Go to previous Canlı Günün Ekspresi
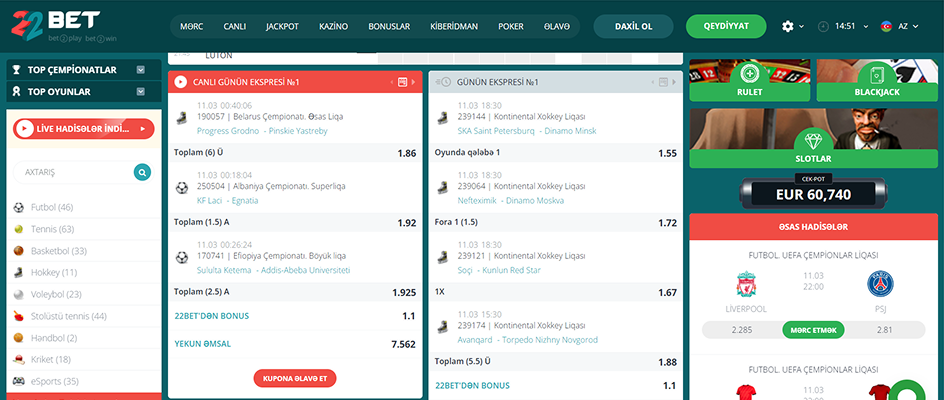 [392, 82]
